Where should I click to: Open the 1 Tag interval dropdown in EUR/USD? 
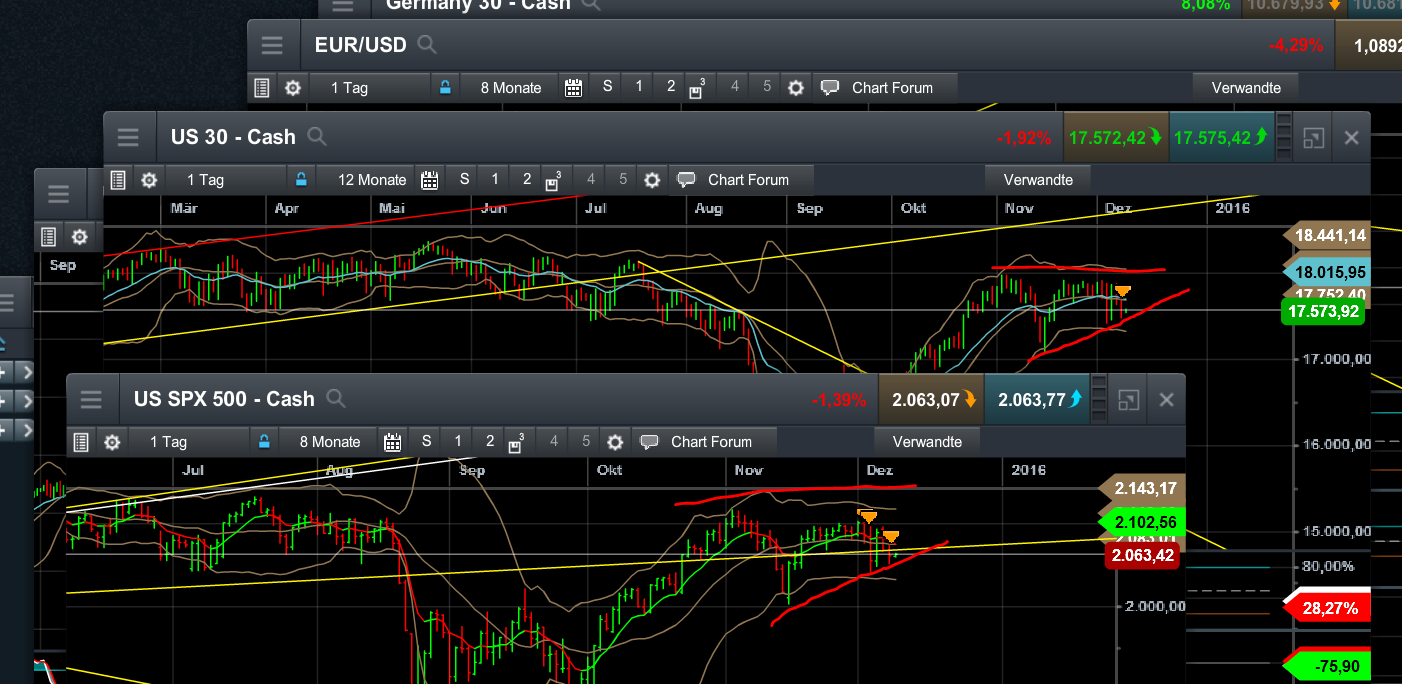pyautogui.click(x=368, y=87)
